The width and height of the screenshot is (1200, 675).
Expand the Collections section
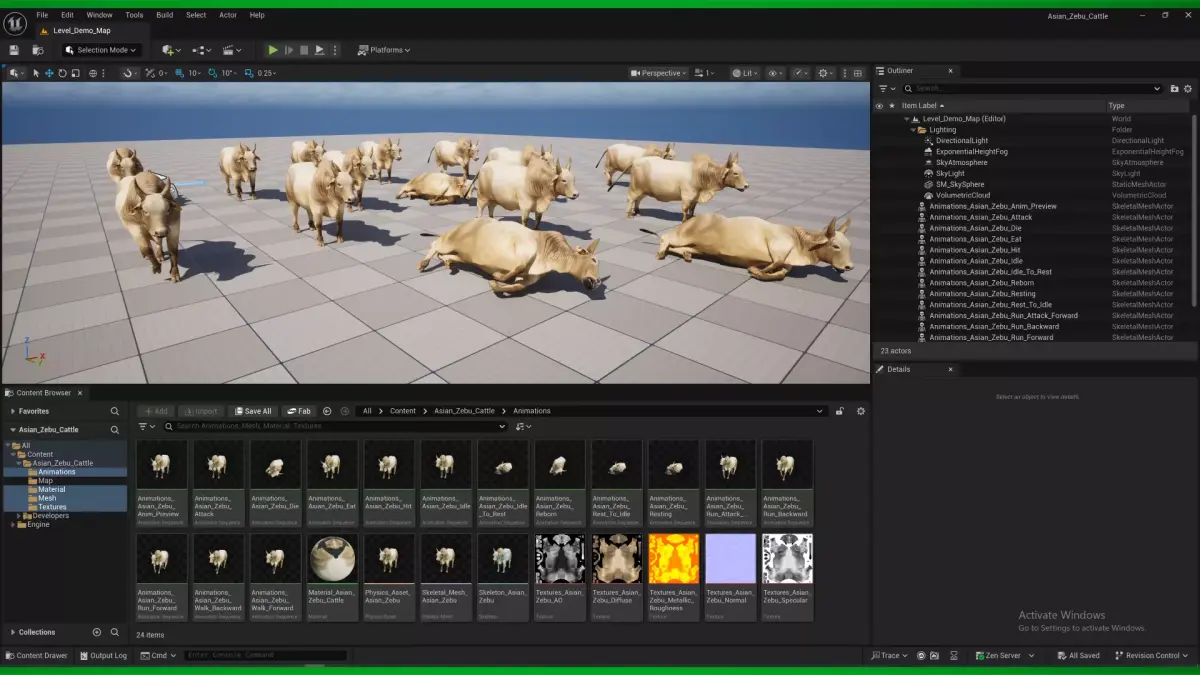13,632
